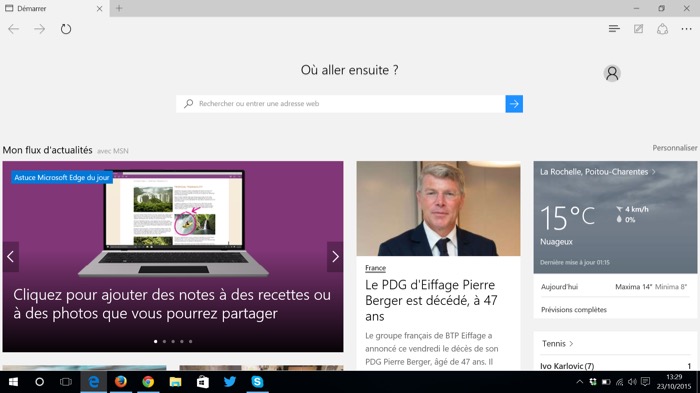Screen dimensions: 700x393
Task: Open Astuce Microsoft Edge du jour label
Action: coord(62,177)
